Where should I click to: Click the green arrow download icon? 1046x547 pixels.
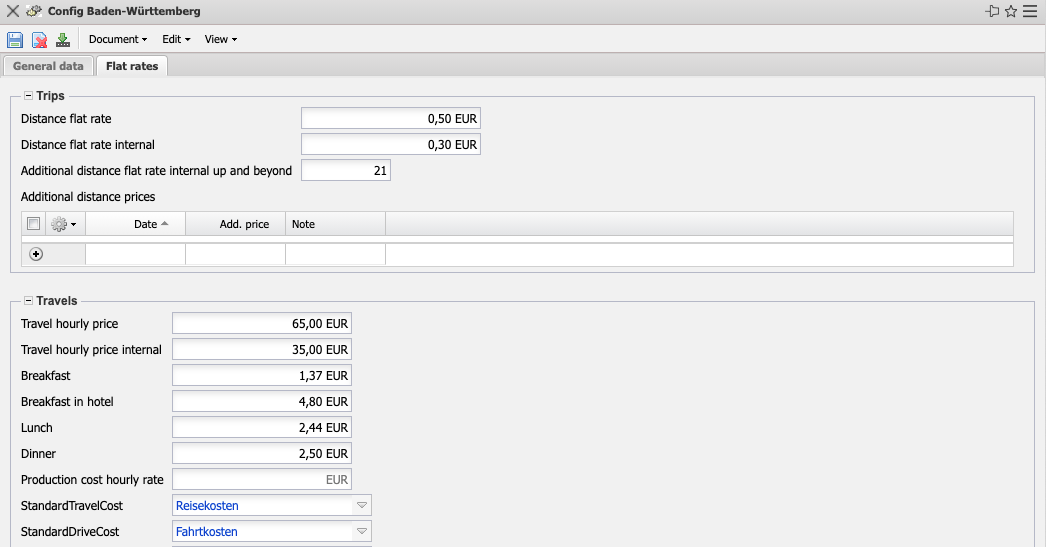point(63,40)
